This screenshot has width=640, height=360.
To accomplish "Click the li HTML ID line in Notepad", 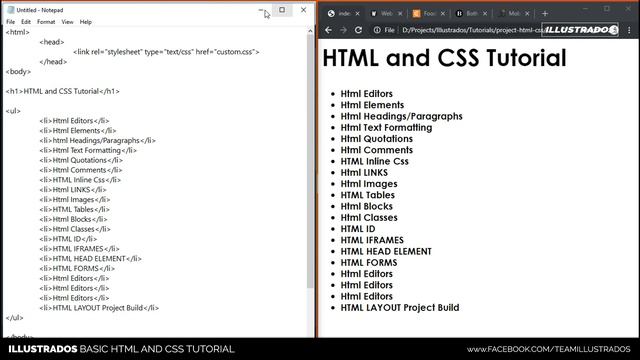I will tap(68, 239).
